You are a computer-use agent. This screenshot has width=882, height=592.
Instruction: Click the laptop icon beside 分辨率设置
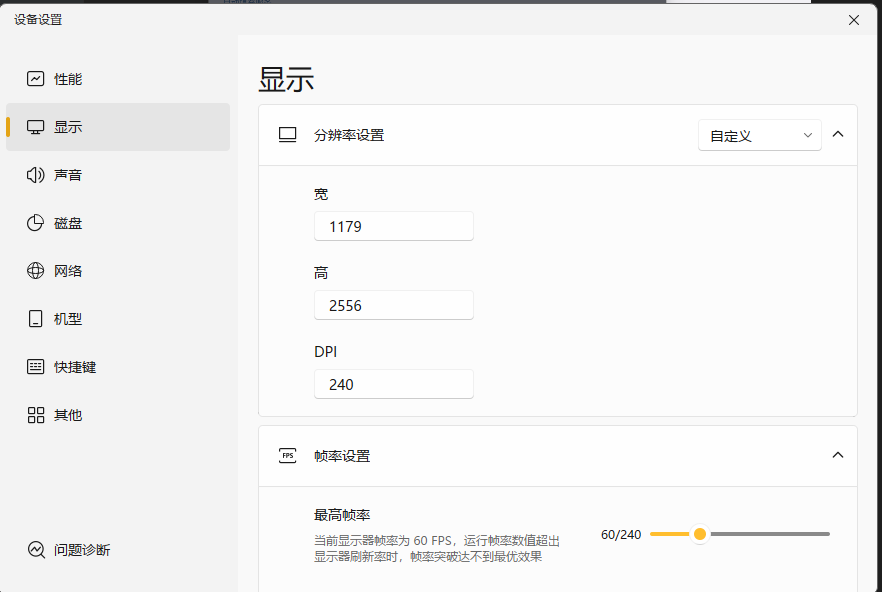pos(288,135)
